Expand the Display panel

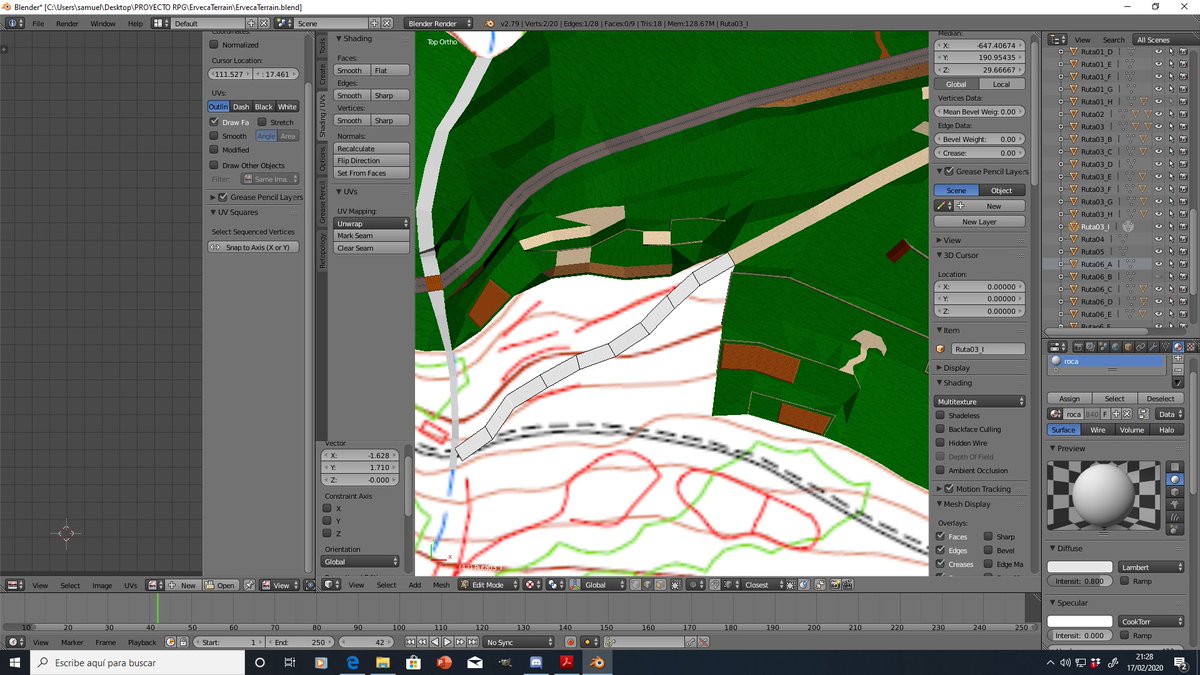pos(956,367)
